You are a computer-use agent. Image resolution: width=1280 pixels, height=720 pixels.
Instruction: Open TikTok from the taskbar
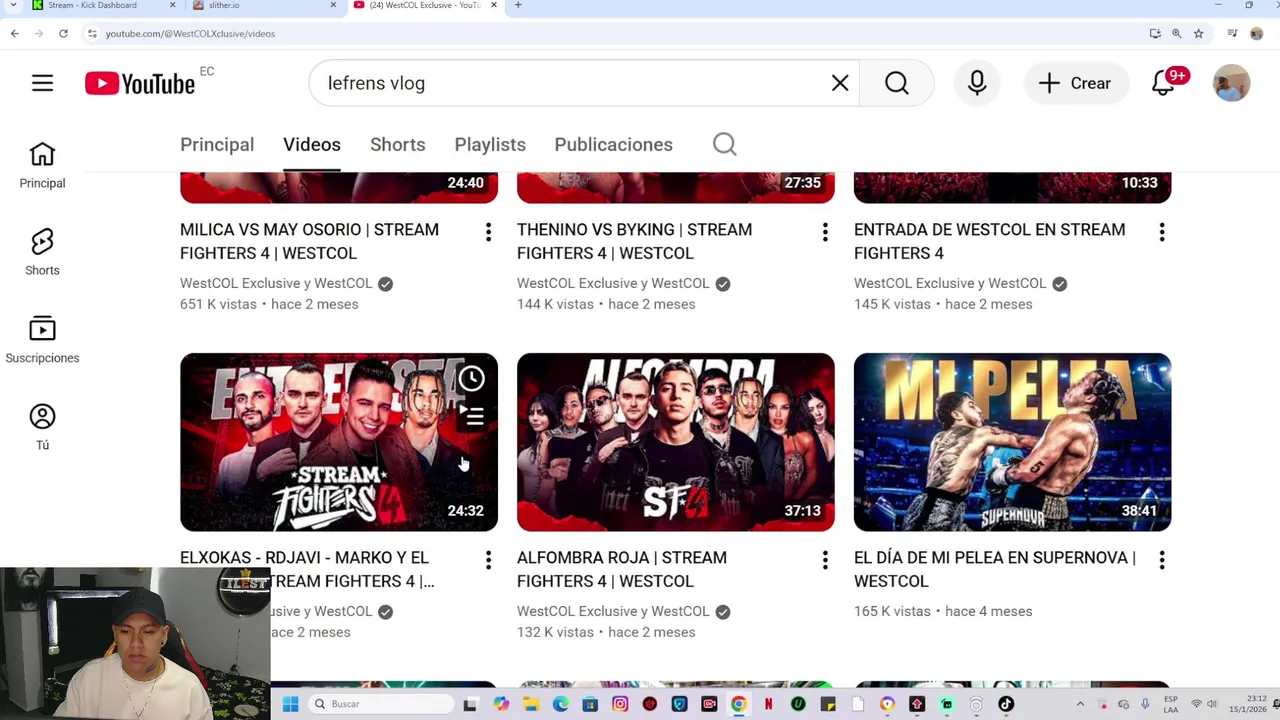tap(1006, 704)
